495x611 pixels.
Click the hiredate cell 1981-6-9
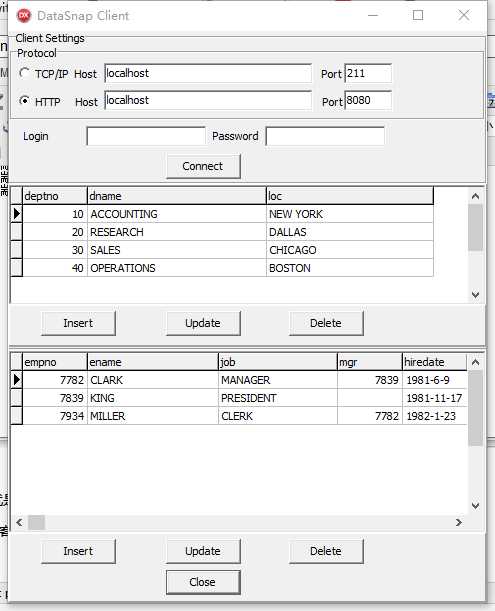point(435,380)
